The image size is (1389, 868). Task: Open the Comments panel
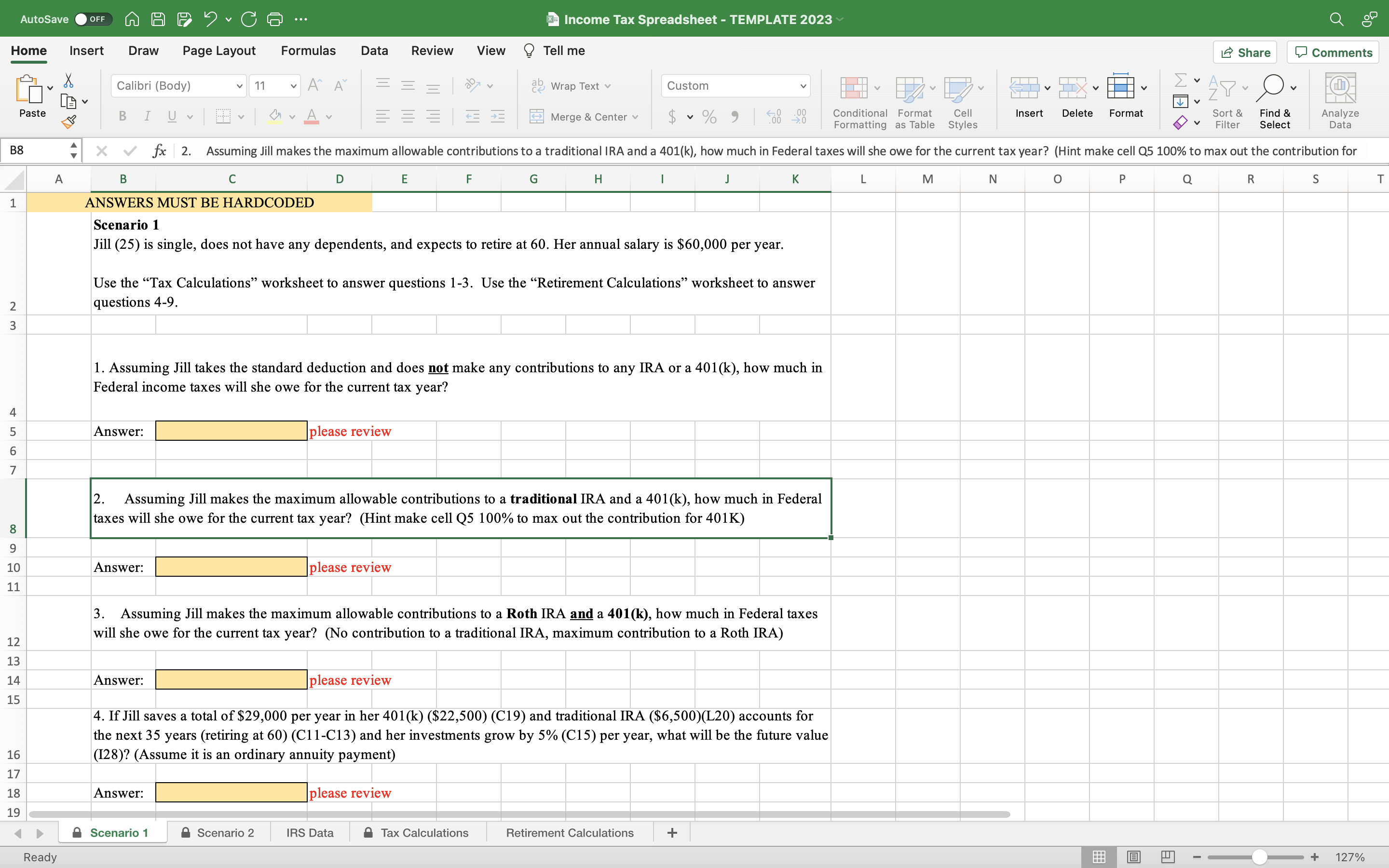point(1332,52)
